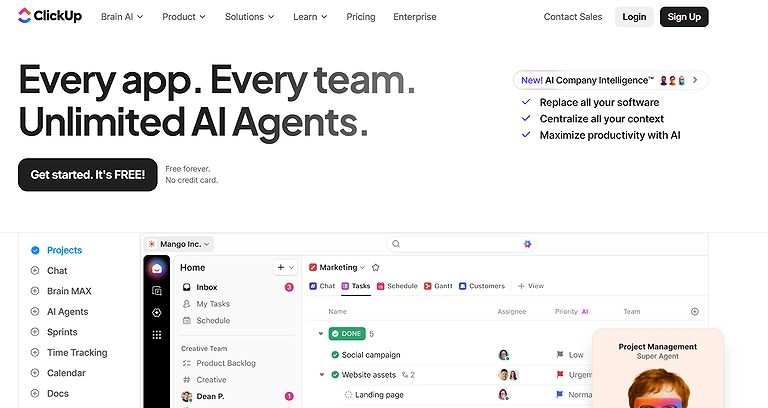Open the AI Company Intelligence banner
768x408 pixels.
tap(610, 80)
